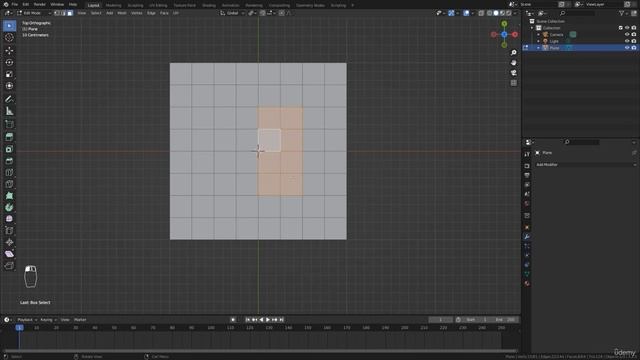Select the Annotate pencil tool
Screen dimensions: 640x360
pyautogui.click(x=9, y=99)
